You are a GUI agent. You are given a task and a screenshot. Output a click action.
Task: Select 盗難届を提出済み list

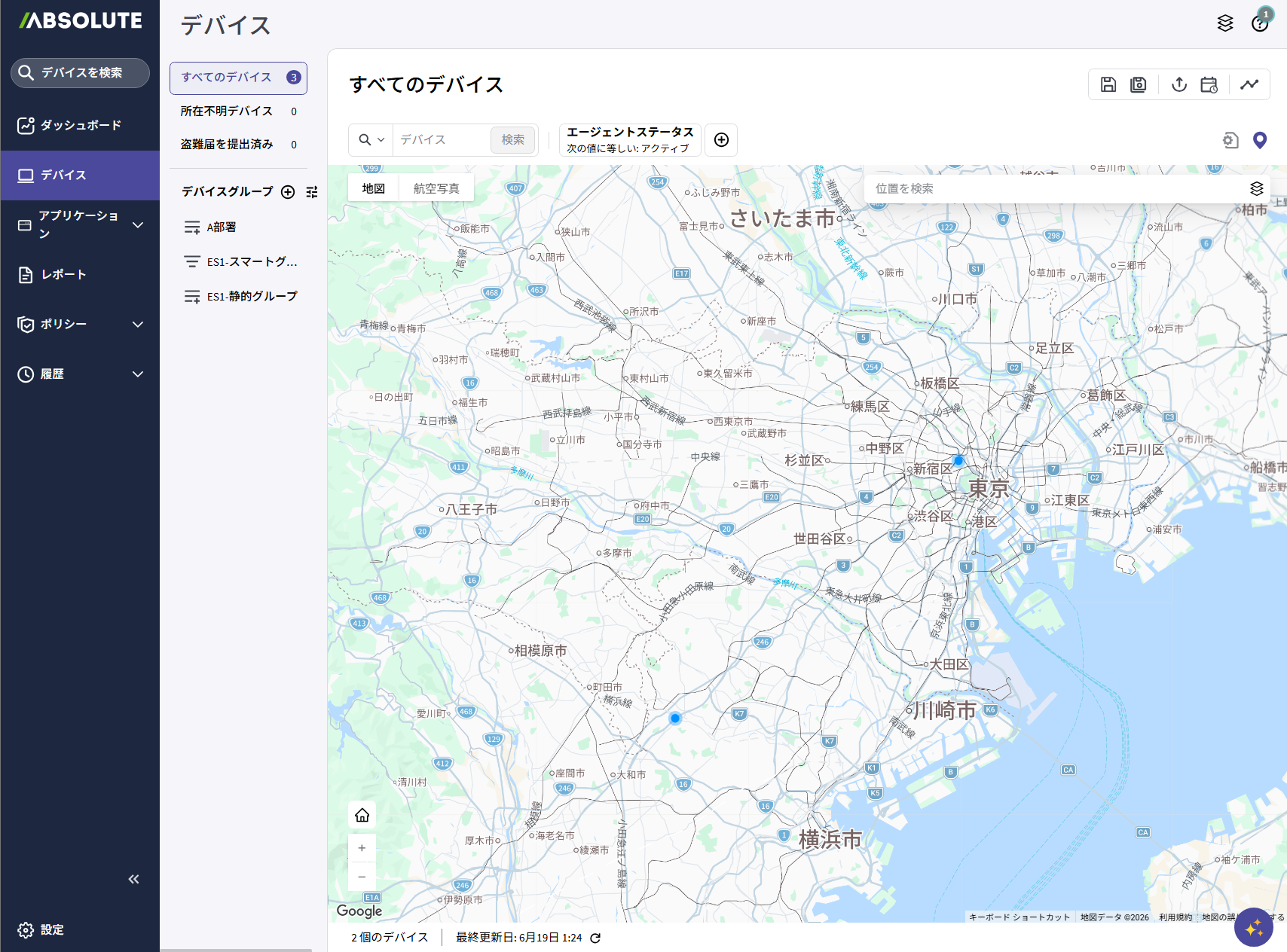(x=238, y=145)
